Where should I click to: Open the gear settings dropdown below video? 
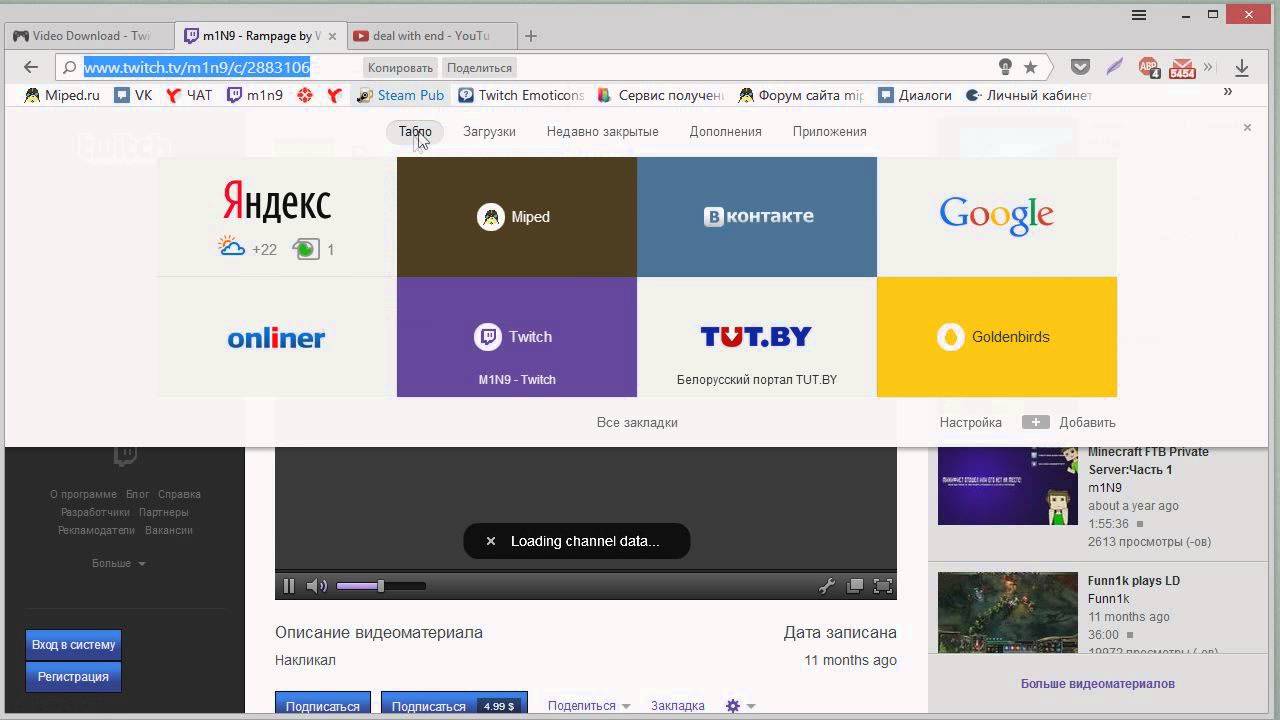pyautogui.click(x=740, y=705)
